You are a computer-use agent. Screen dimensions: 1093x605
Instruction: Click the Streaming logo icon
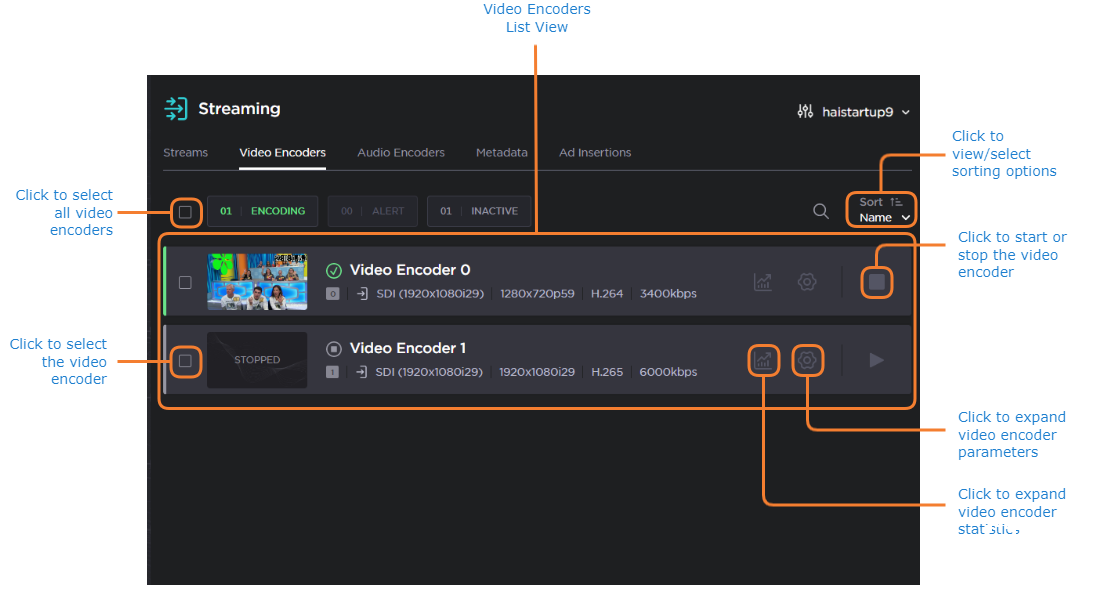[176, 109]
